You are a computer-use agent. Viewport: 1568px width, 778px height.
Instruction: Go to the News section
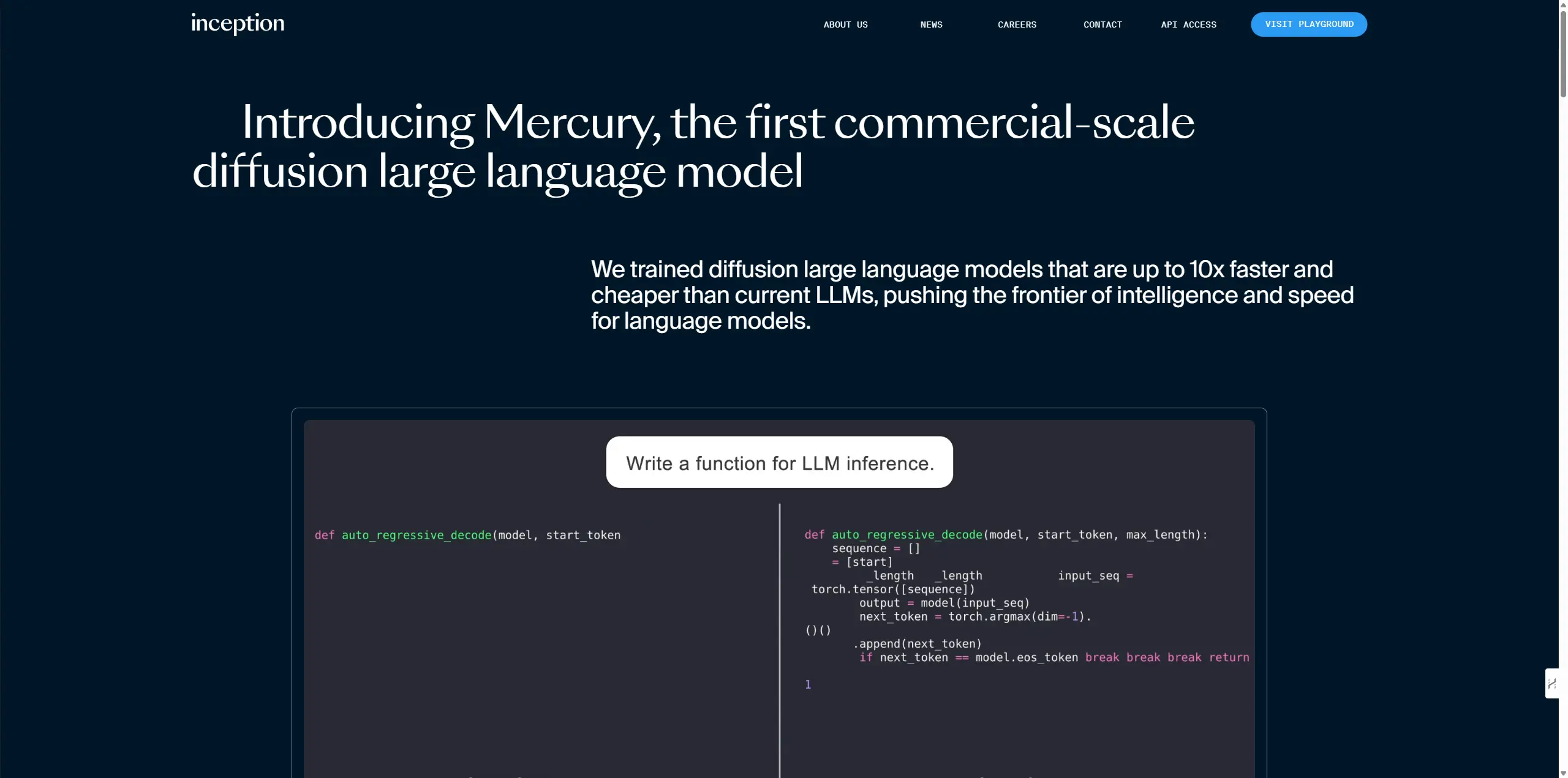(931, 24)
